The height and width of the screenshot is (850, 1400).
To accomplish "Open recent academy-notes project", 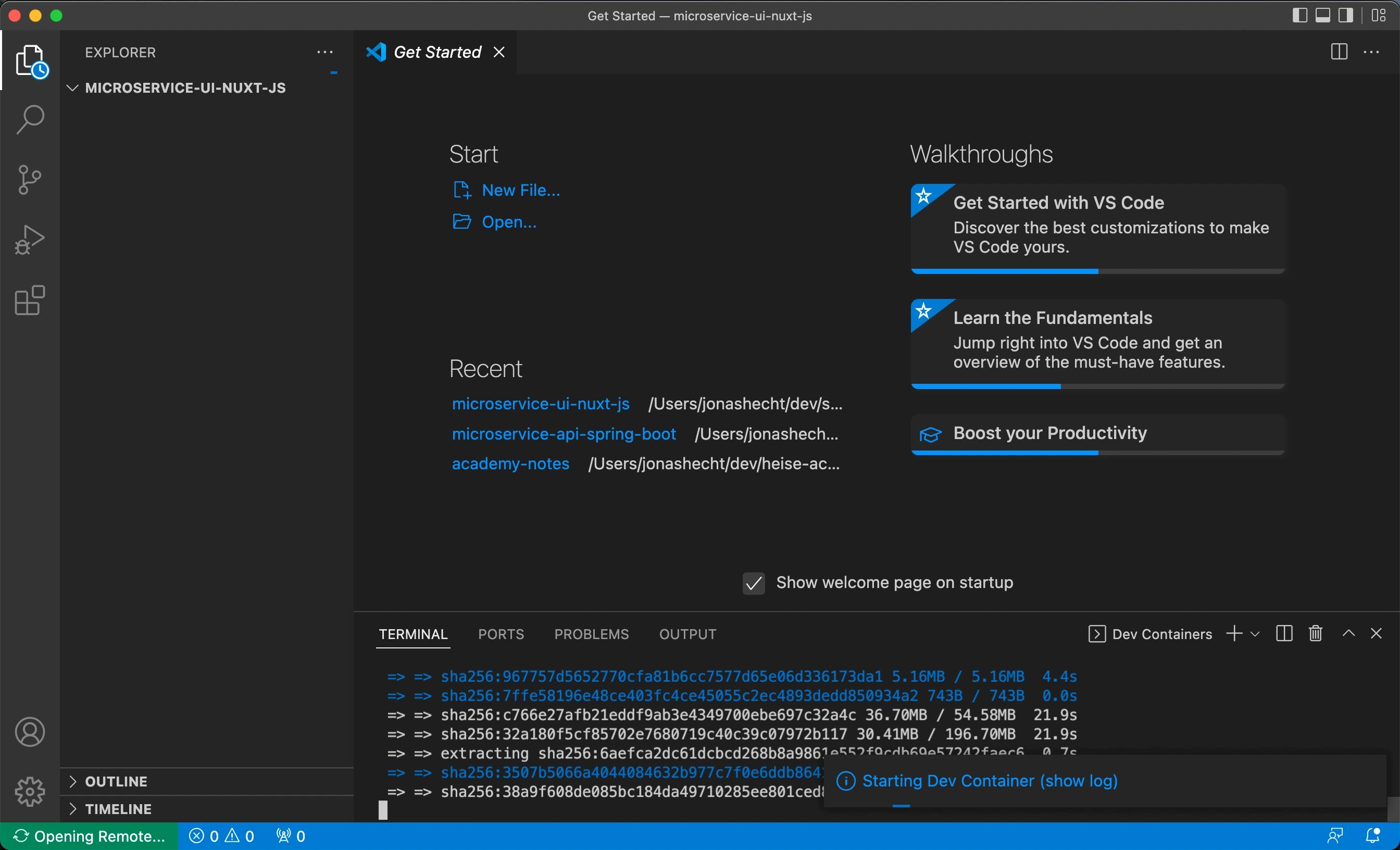I will [x=510, y=464].
